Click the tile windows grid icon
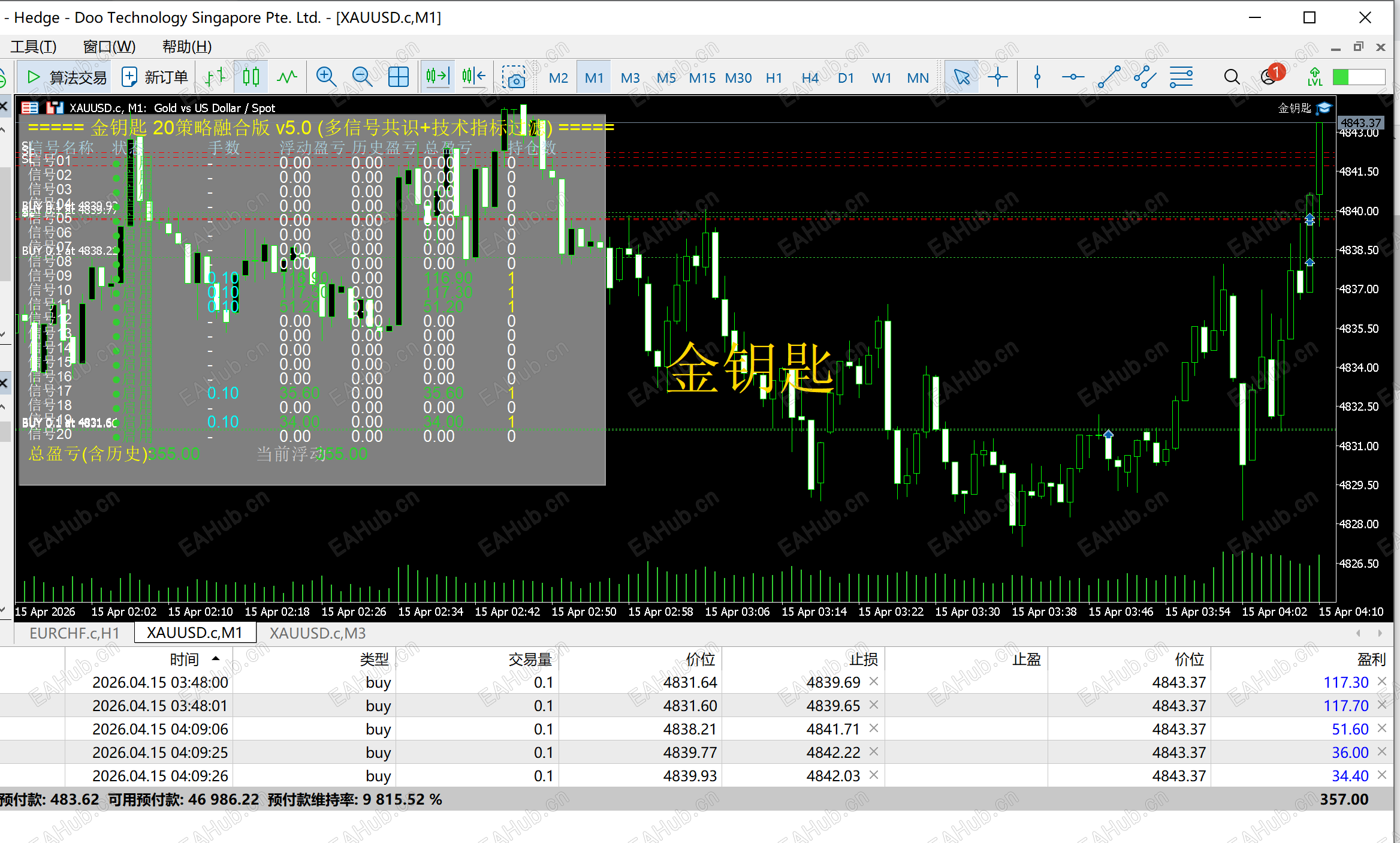The height and width of the screenshot is (843, 1400). [x=399, y=77]
